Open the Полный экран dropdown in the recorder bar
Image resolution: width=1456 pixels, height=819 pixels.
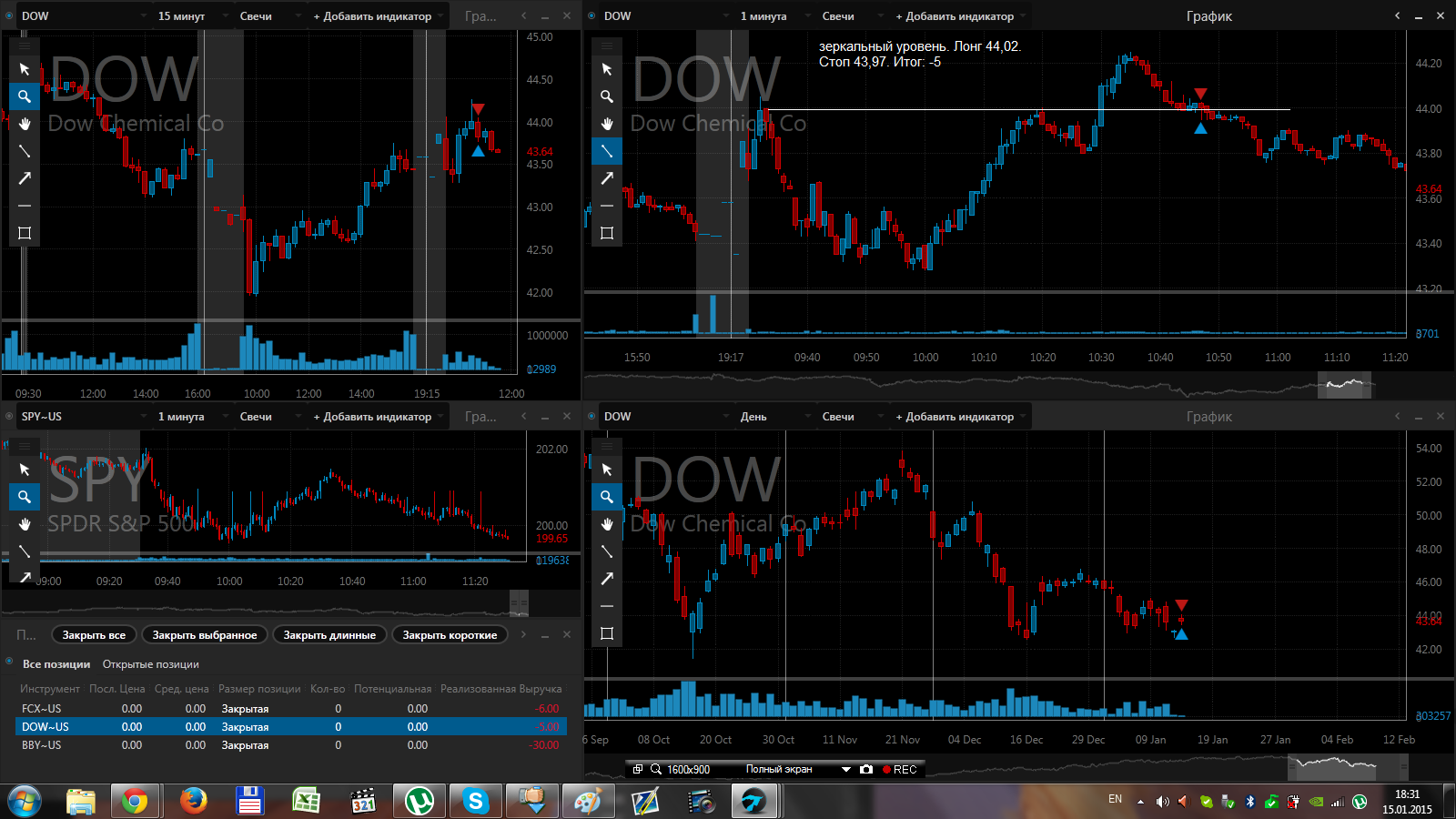(x=798, y=770)
